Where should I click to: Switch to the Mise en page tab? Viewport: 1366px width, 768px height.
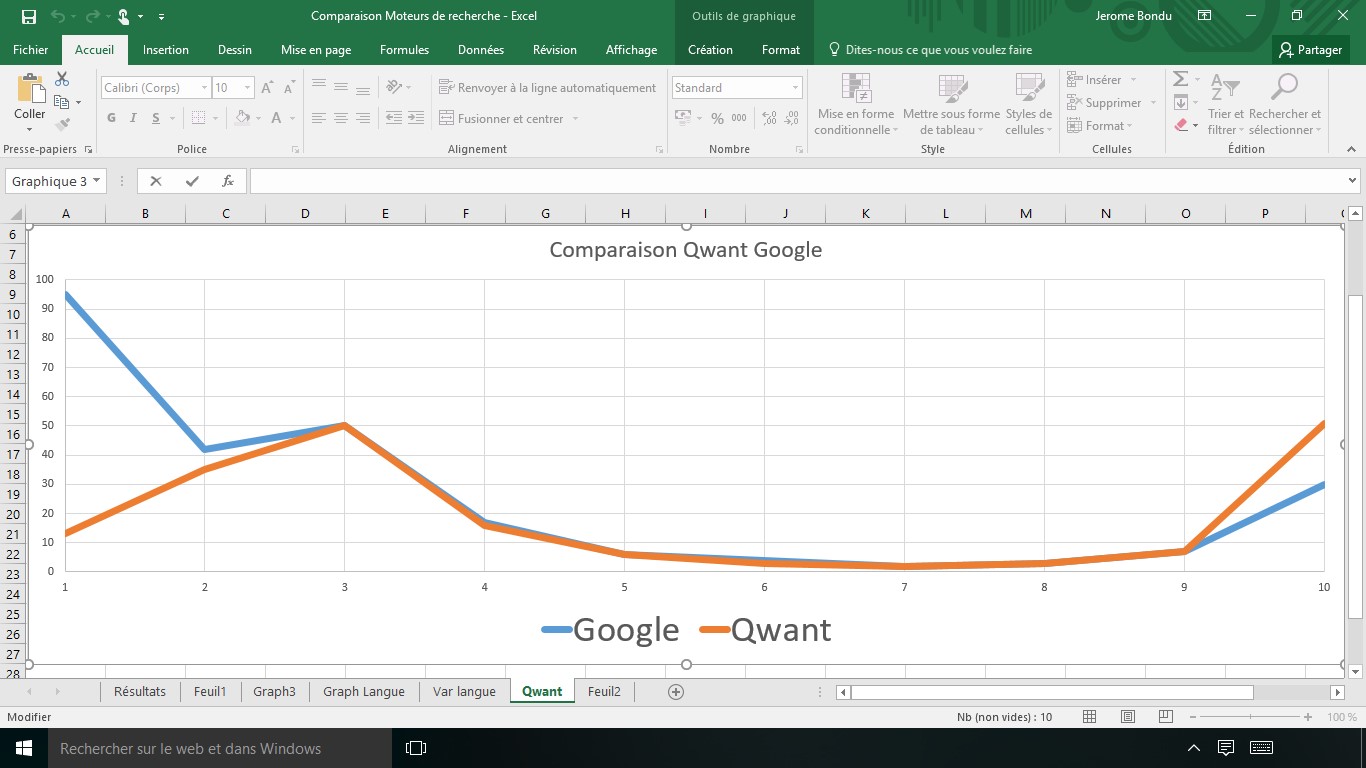[x=316, y=50]
